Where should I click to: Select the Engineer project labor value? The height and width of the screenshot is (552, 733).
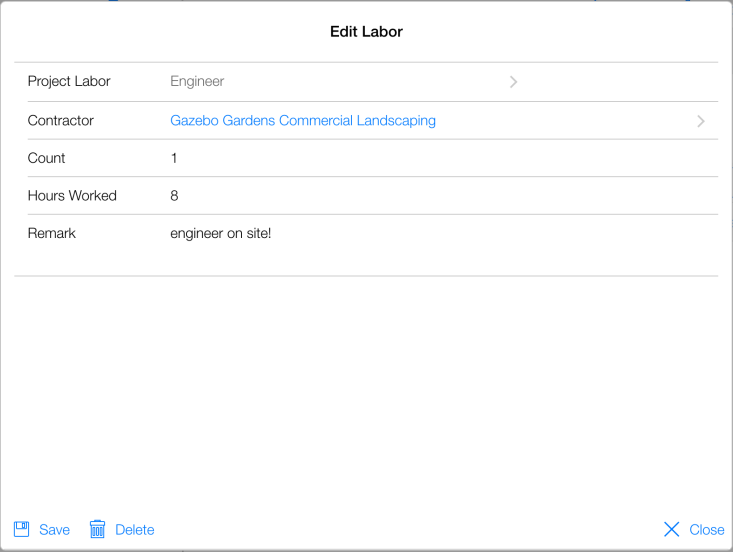point(197,82)
